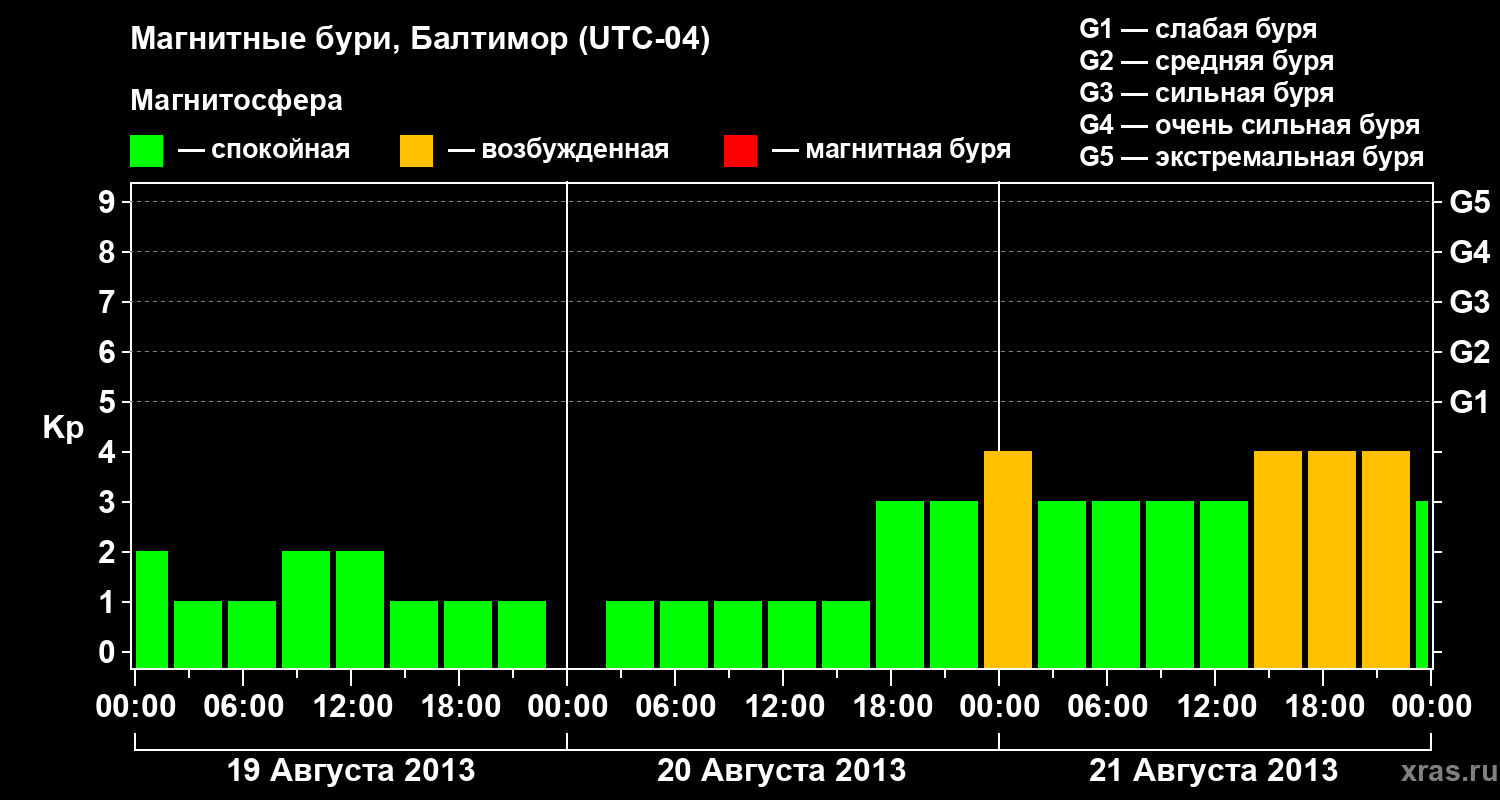This screenshot has height=800, width=1500.
Task: Click the green 'спокойная' legend swatch
Action: click(146, 151)
